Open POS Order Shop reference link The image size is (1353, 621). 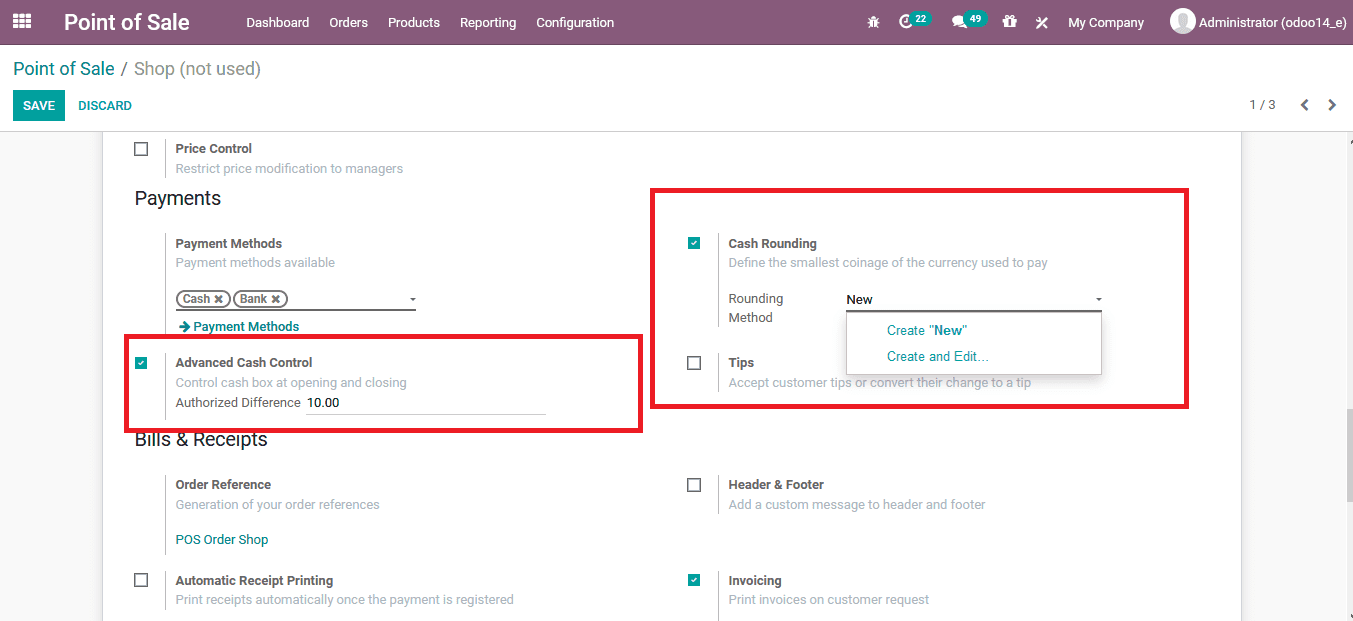click(x=222, y=540)
